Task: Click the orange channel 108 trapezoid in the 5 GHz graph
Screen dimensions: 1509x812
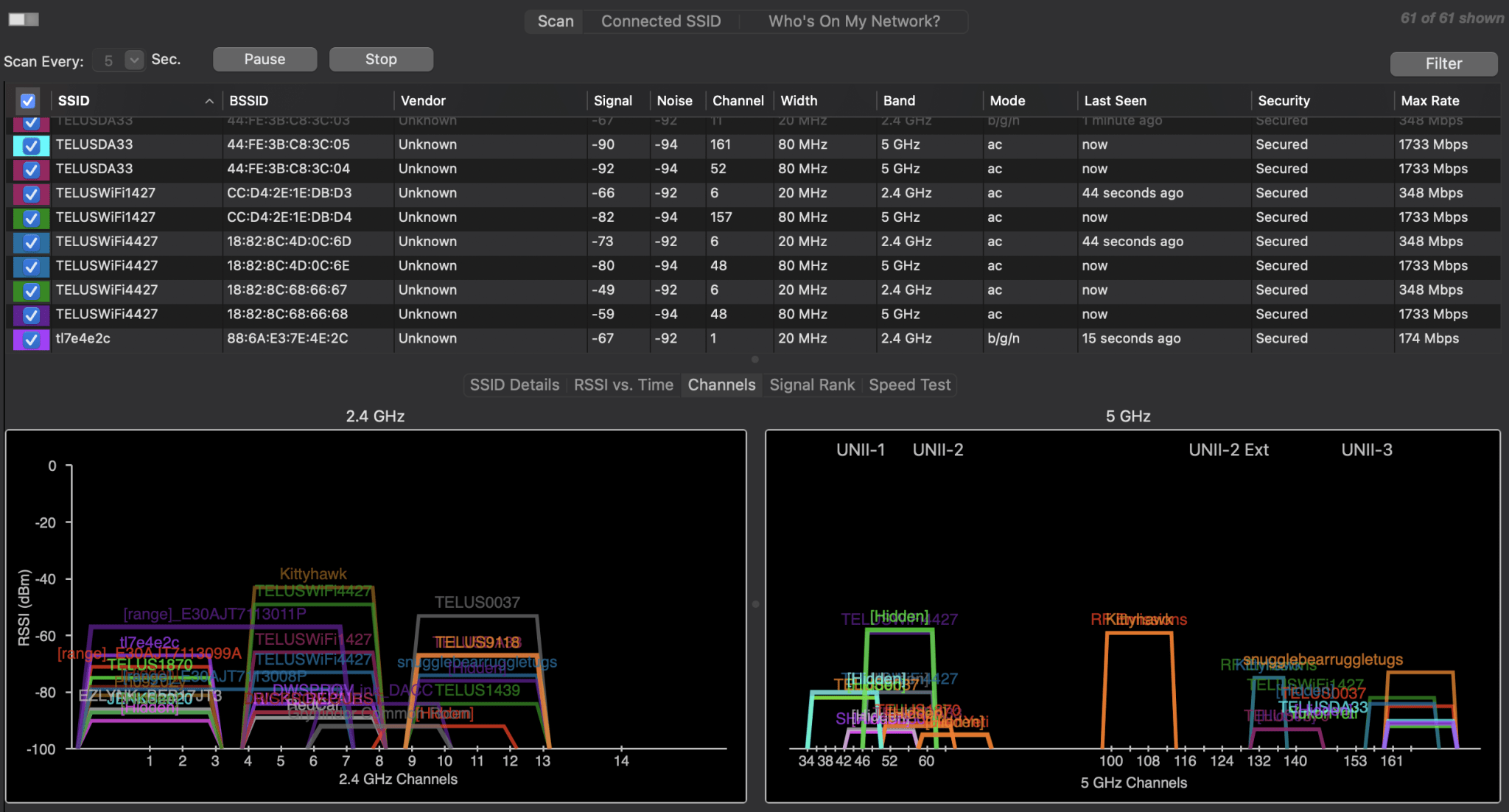Action: click(1138, 689)
